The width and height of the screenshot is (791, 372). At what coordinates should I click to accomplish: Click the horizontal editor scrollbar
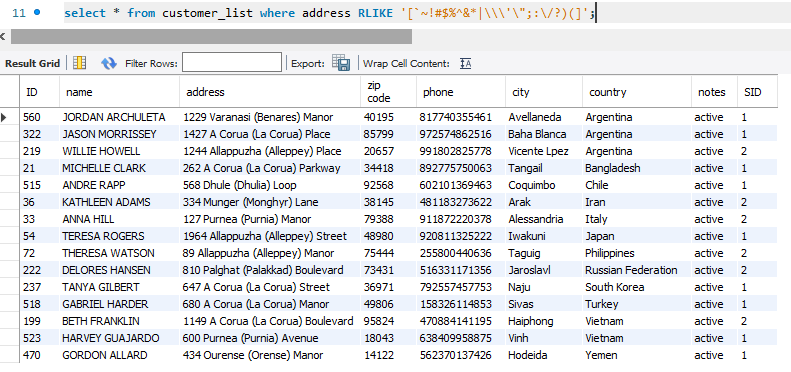[211, 36]
